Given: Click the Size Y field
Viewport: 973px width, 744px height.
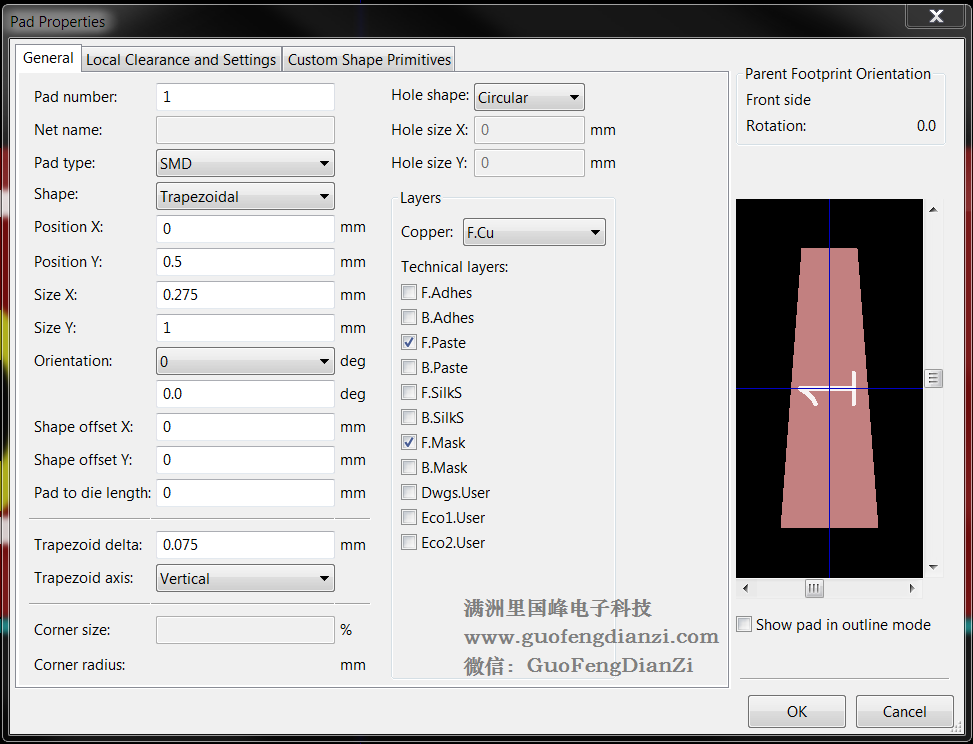Looking at the screenshot, I should click(245, 328).
